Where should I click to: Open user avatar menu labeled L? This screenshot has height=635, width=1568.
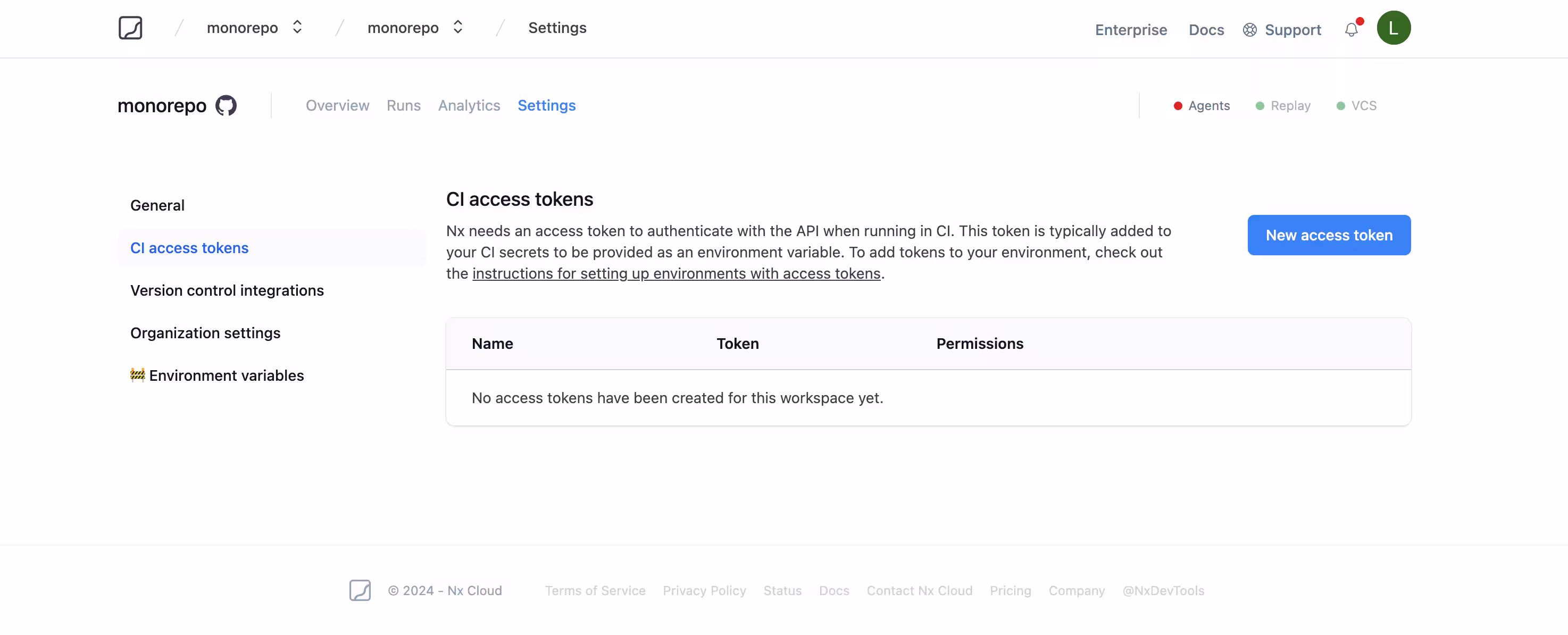pos(1394,28)
